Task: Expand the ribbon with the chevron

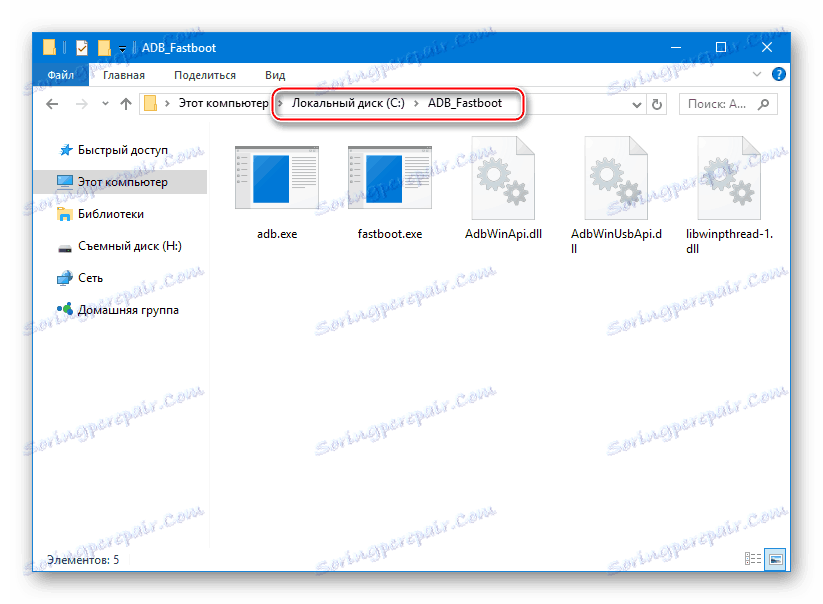Action: (756, 74)
